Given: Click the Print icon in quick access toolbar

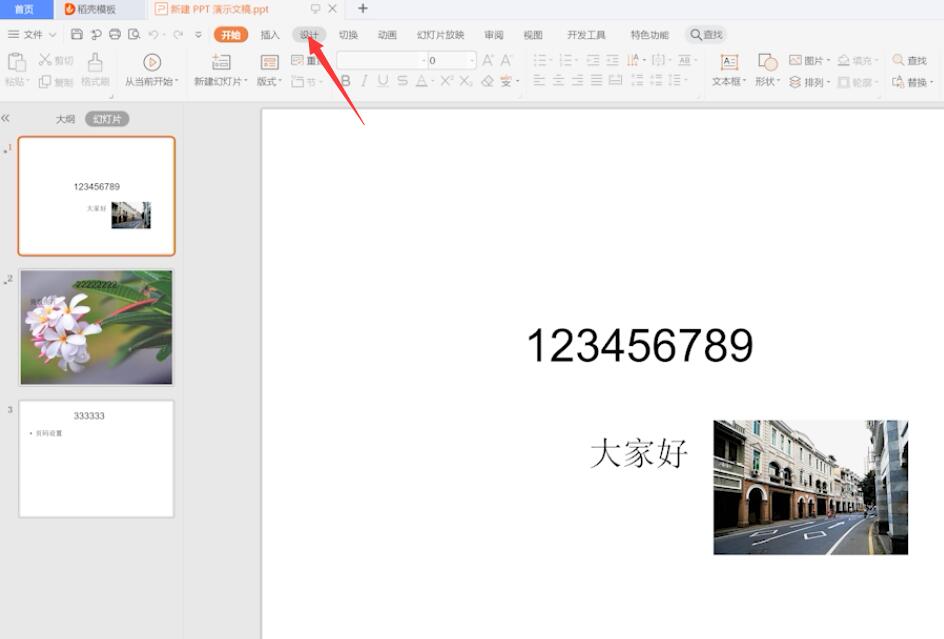Looking at the screenshot, I should 115,34.
